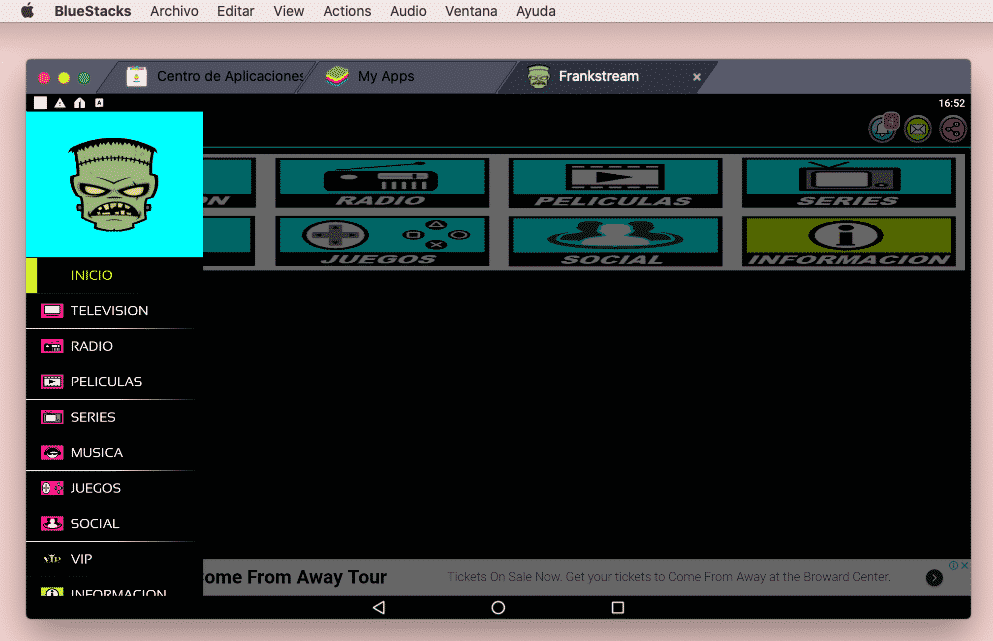Open the Editar menu

(236, 11)
